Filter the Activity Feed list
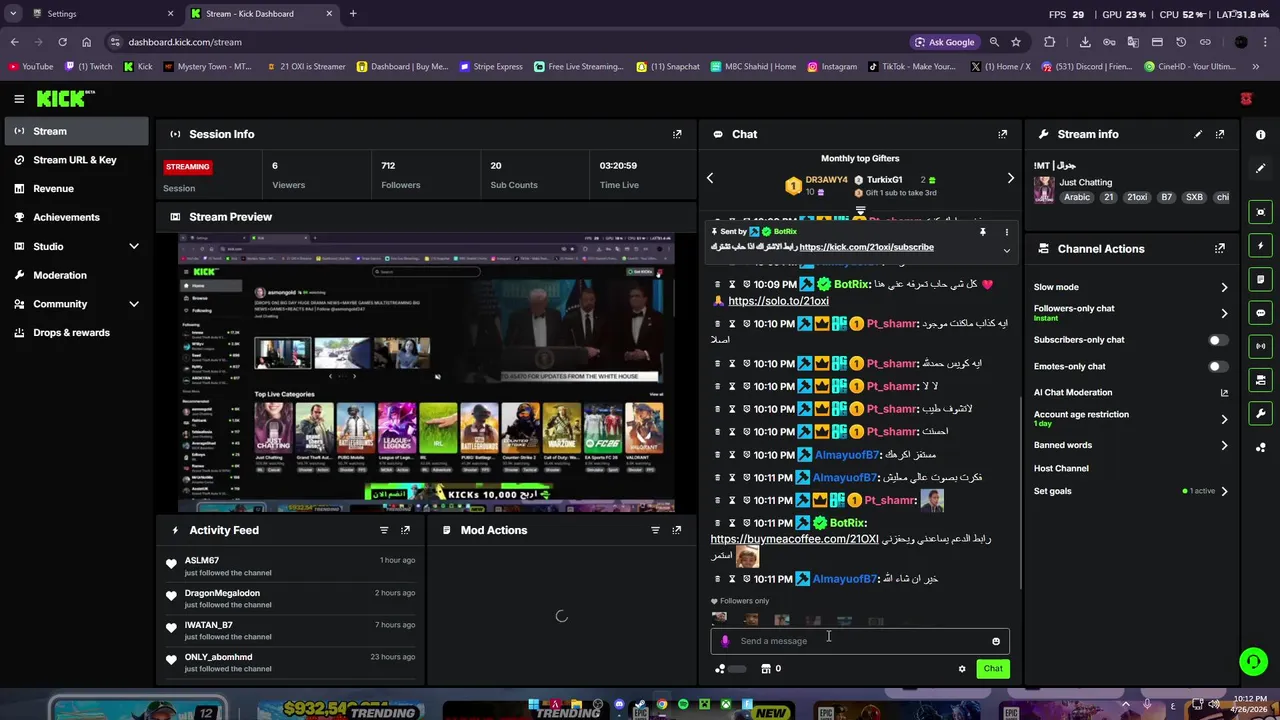The height and width of the screenshot is (720, 1280). [384, 530]
